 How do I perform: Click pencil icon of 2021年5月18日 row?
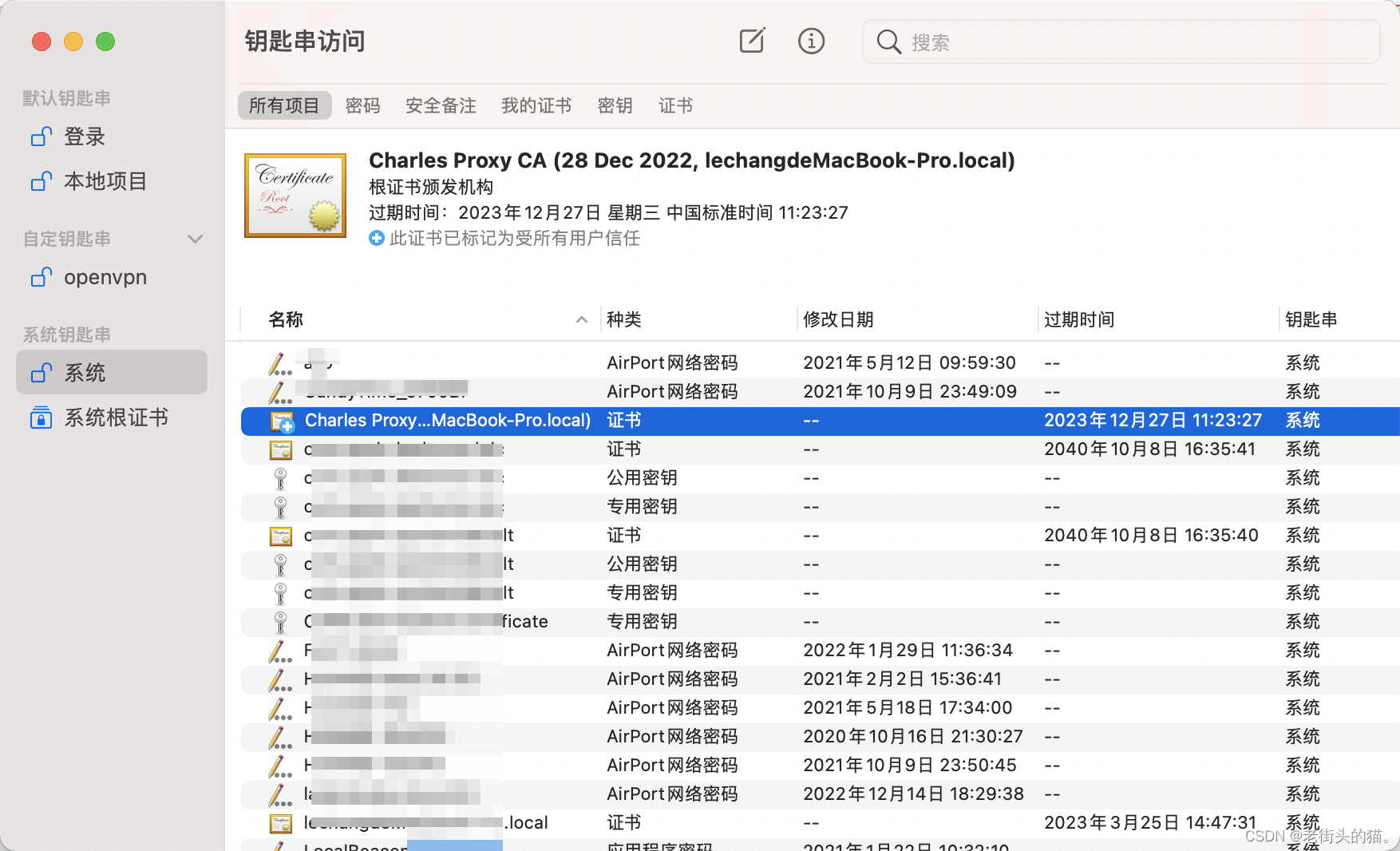pyautogui.click(x=280, y=708)
